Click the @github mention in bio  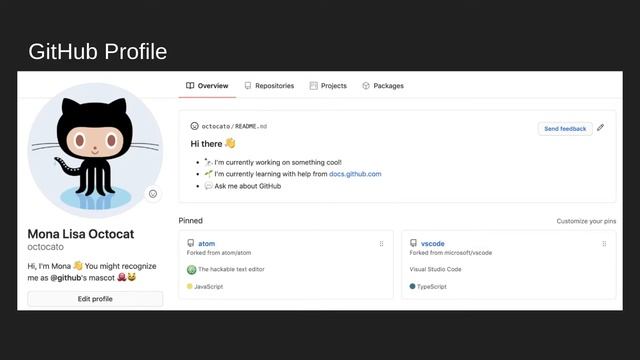click(x=65, y=278)
